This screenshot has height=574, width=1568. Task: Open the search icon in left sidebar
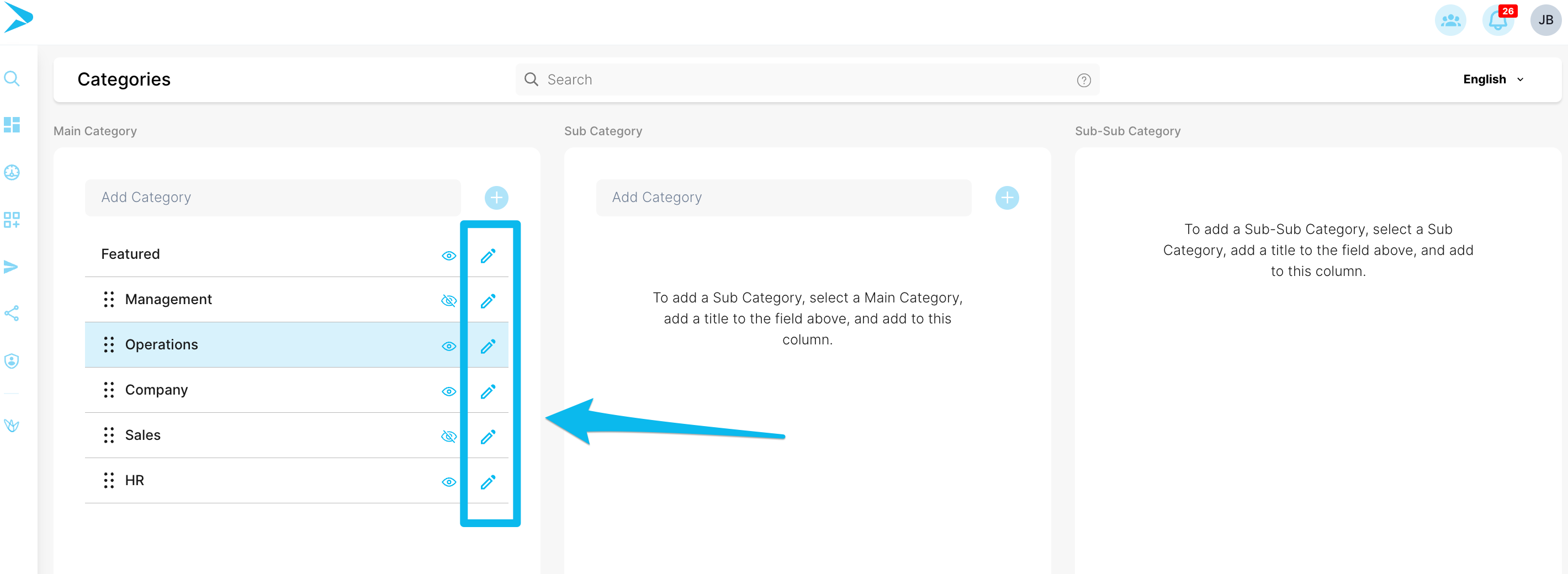pyautogui.click(x=12, y=78)
